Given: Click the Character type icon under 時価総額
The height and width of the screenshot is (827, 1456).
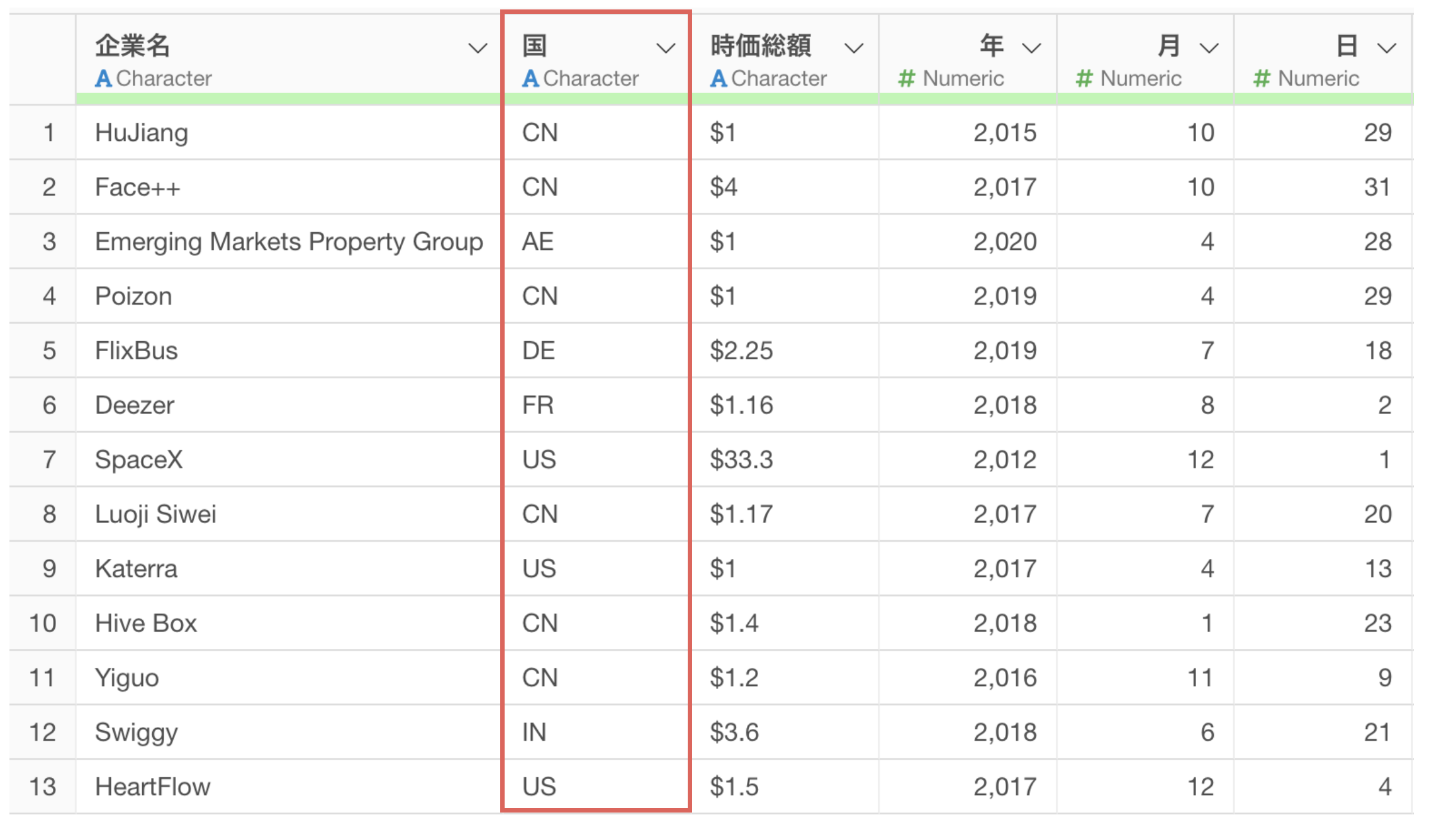Looking at the screenshot, I should point(719,79).
